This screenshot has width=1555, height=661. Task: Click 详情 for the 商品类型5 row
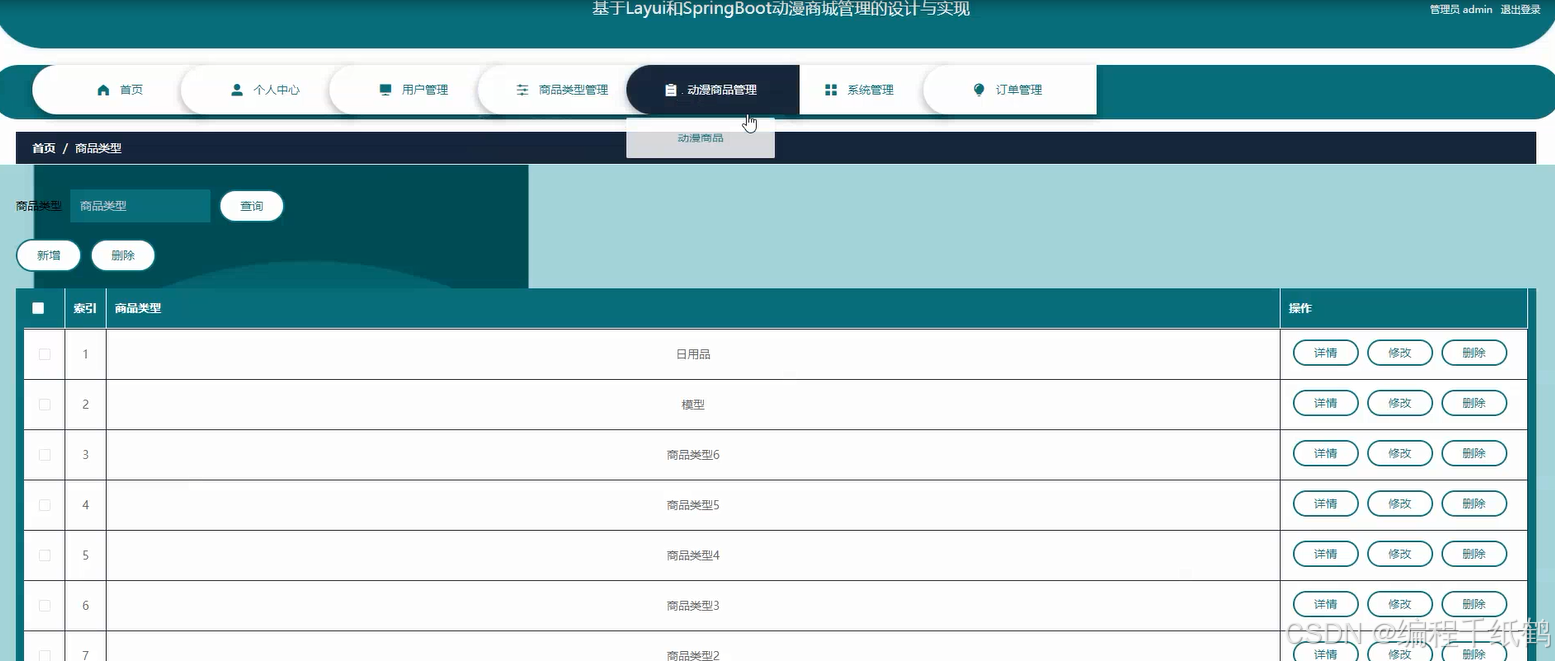1326,504
